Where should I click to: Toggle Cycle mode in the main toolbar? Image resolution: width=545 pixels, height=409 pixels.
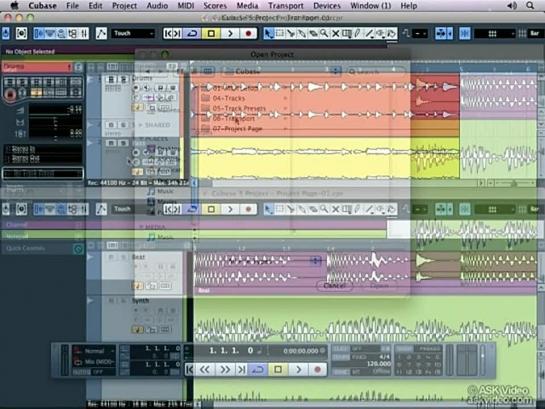click(x=192, y=33)
